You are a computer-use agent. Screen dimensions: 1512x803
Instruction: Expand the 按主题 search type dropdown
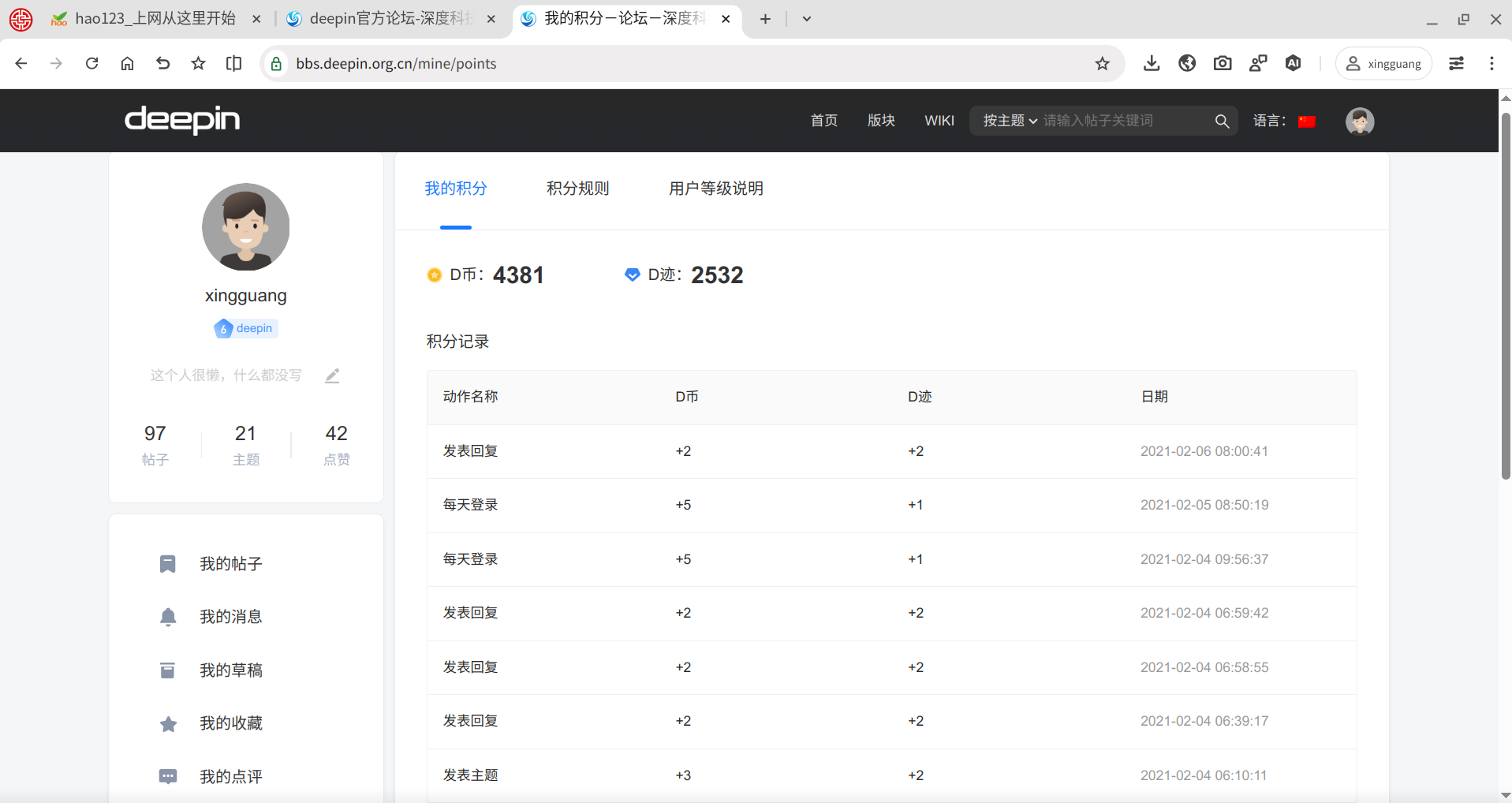[1010, 121]
